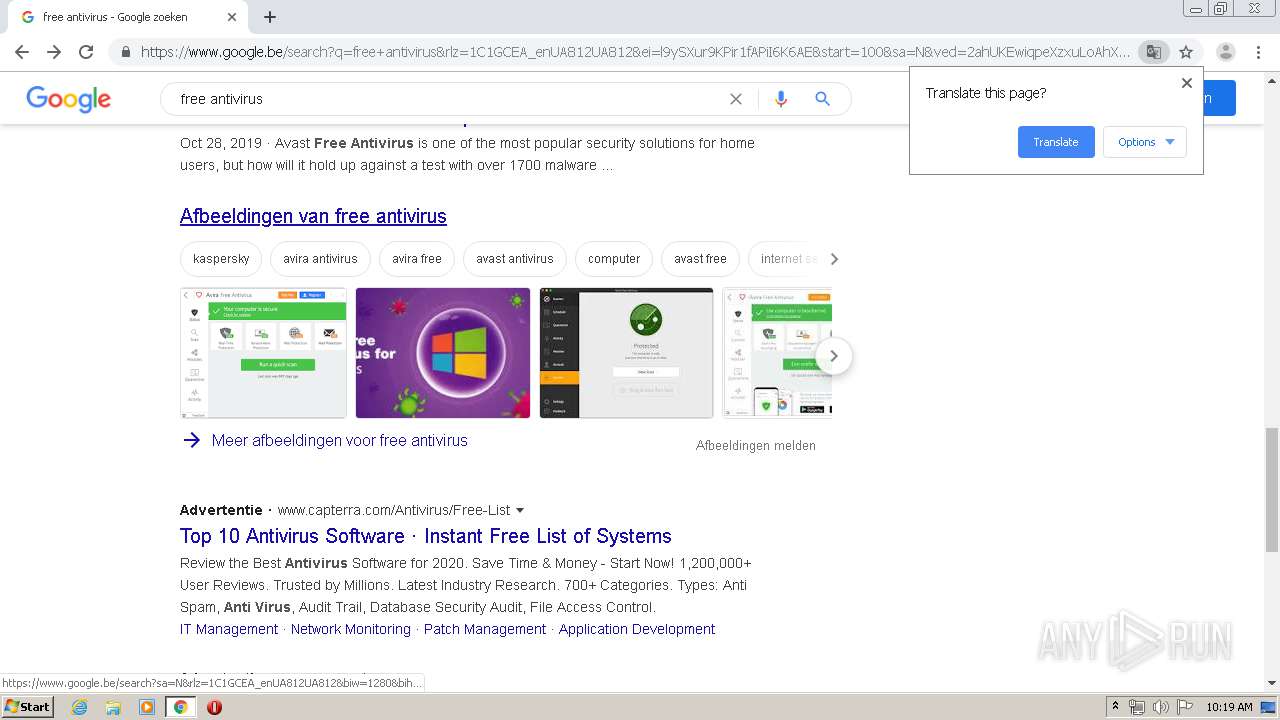Viewport: 1280px width, 720px height.
Task: Open Top 10 Antivirus Software ad result
Action: pyautogui.click(x=426, y=536)
